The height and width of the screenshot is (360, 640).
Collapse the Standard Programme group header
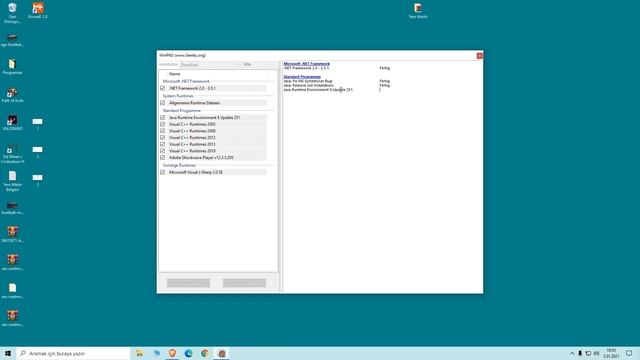[x=182, y=111]
